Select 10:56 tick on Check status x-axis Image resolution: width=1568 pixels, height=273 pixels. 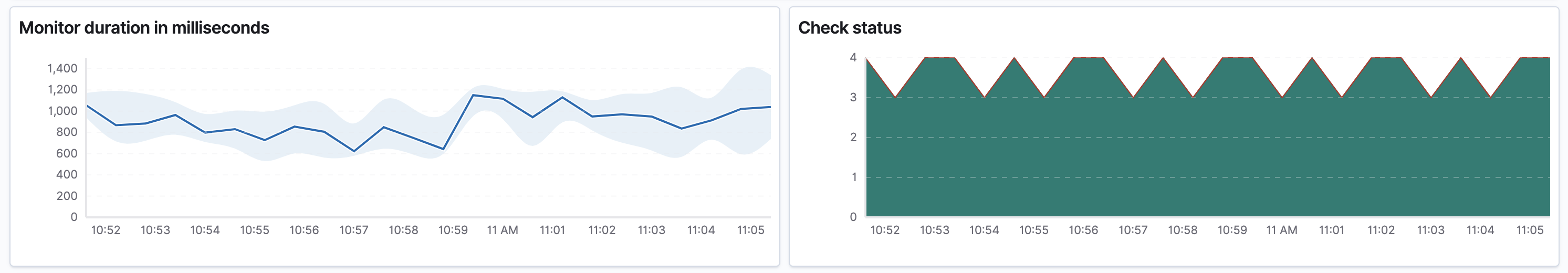click(1083, 230)
